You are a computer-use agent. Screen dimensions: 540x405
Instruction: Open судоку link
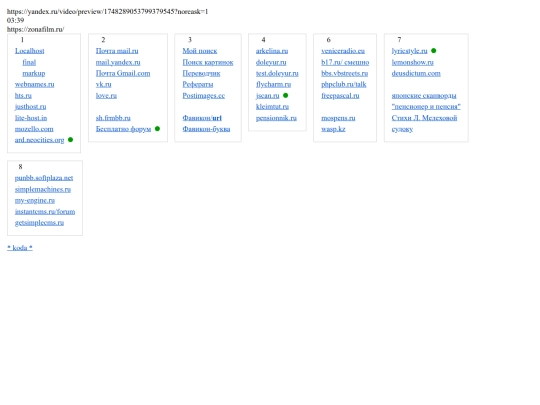click(x=402, y=129)
